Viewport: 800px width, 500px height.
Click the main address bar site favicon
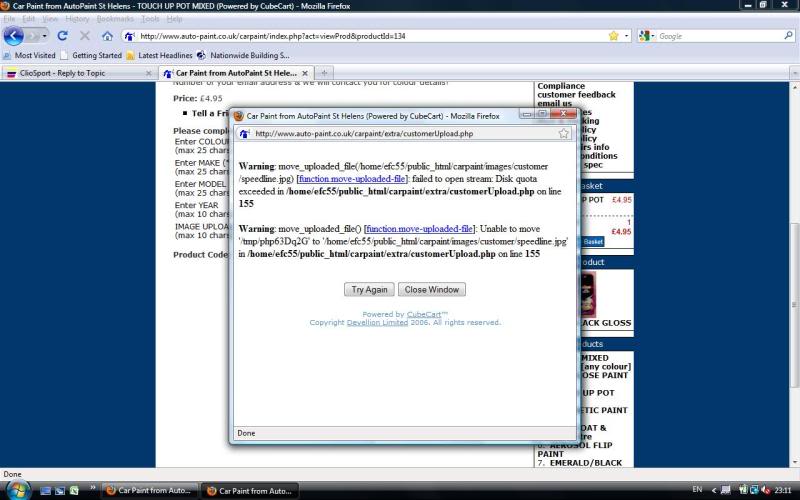pos(130,36)
